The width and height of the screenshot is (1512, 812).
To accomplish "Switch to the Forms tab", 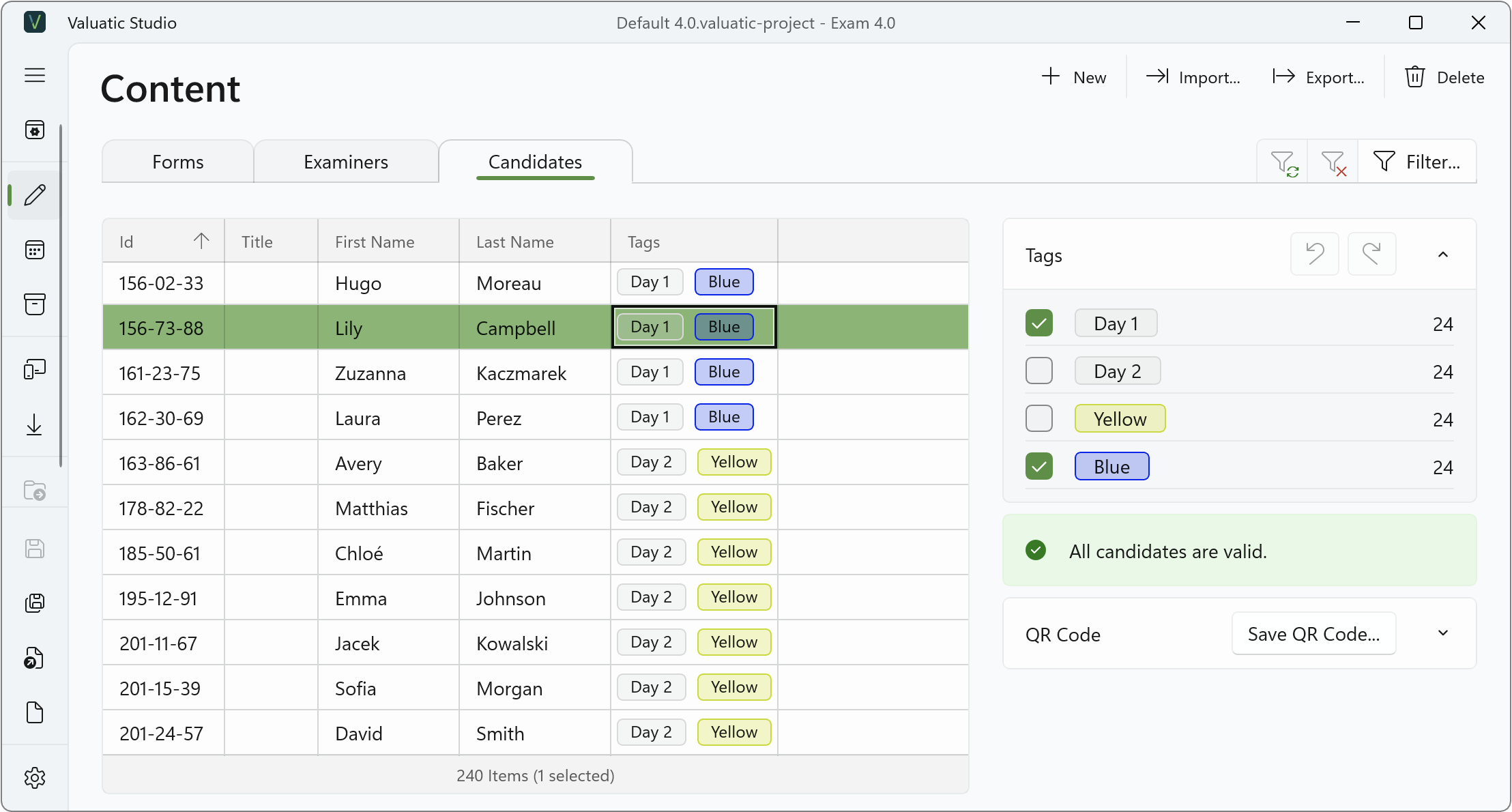I will pos(178,162).
